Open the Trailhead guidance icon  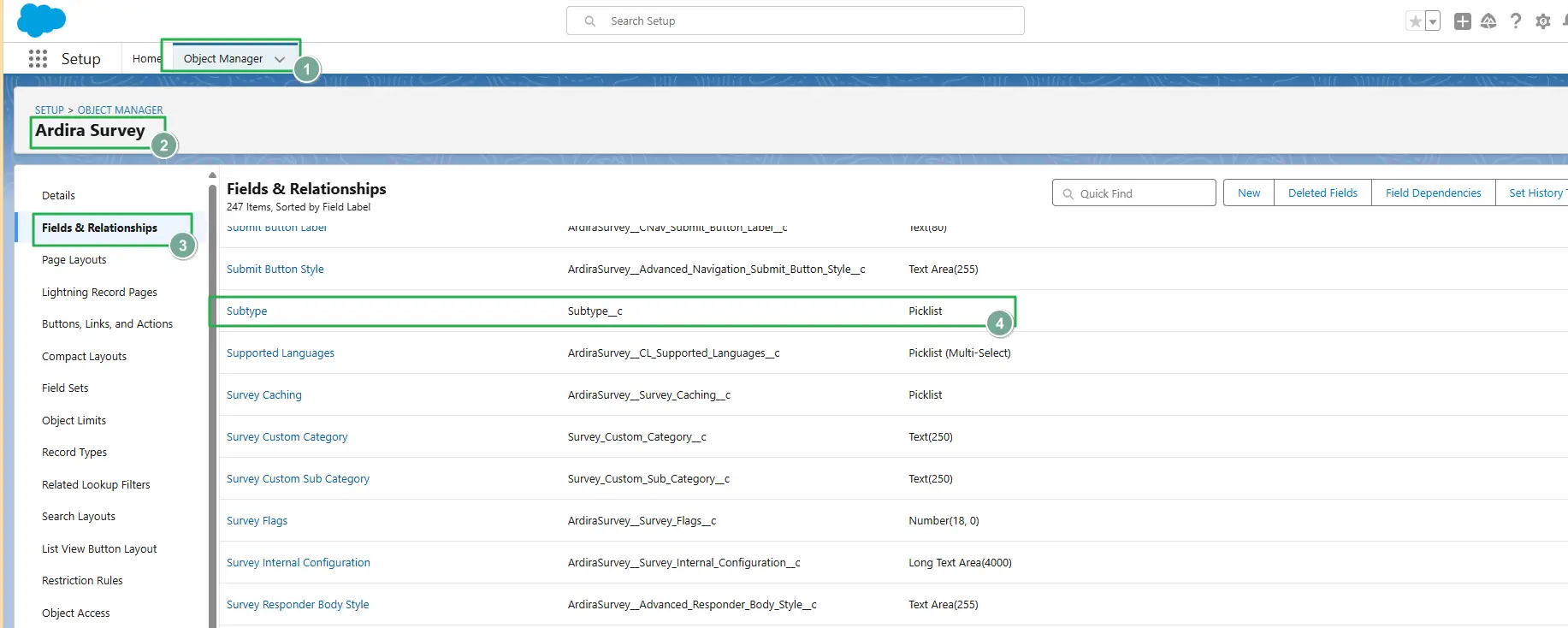click(1488, 21)
